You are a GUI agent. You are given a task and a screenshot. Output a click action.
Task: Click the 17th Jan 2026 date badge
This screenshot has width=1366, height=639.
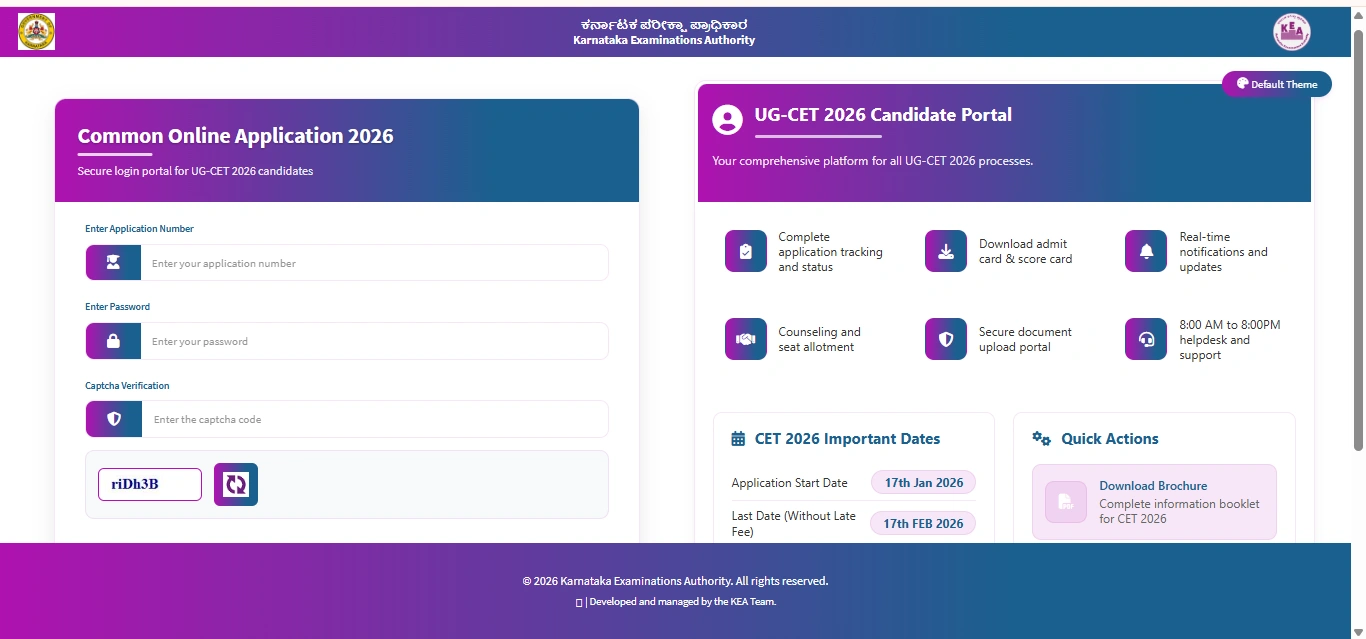tap(922, 482)
